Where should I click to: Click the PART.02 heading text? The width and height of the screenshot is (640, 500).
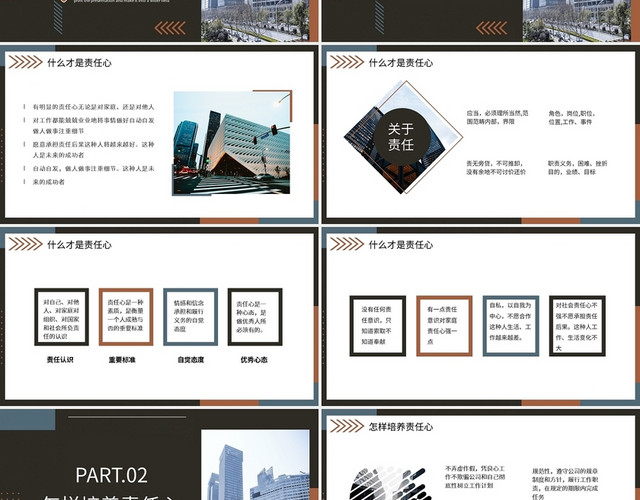(111, 475)
